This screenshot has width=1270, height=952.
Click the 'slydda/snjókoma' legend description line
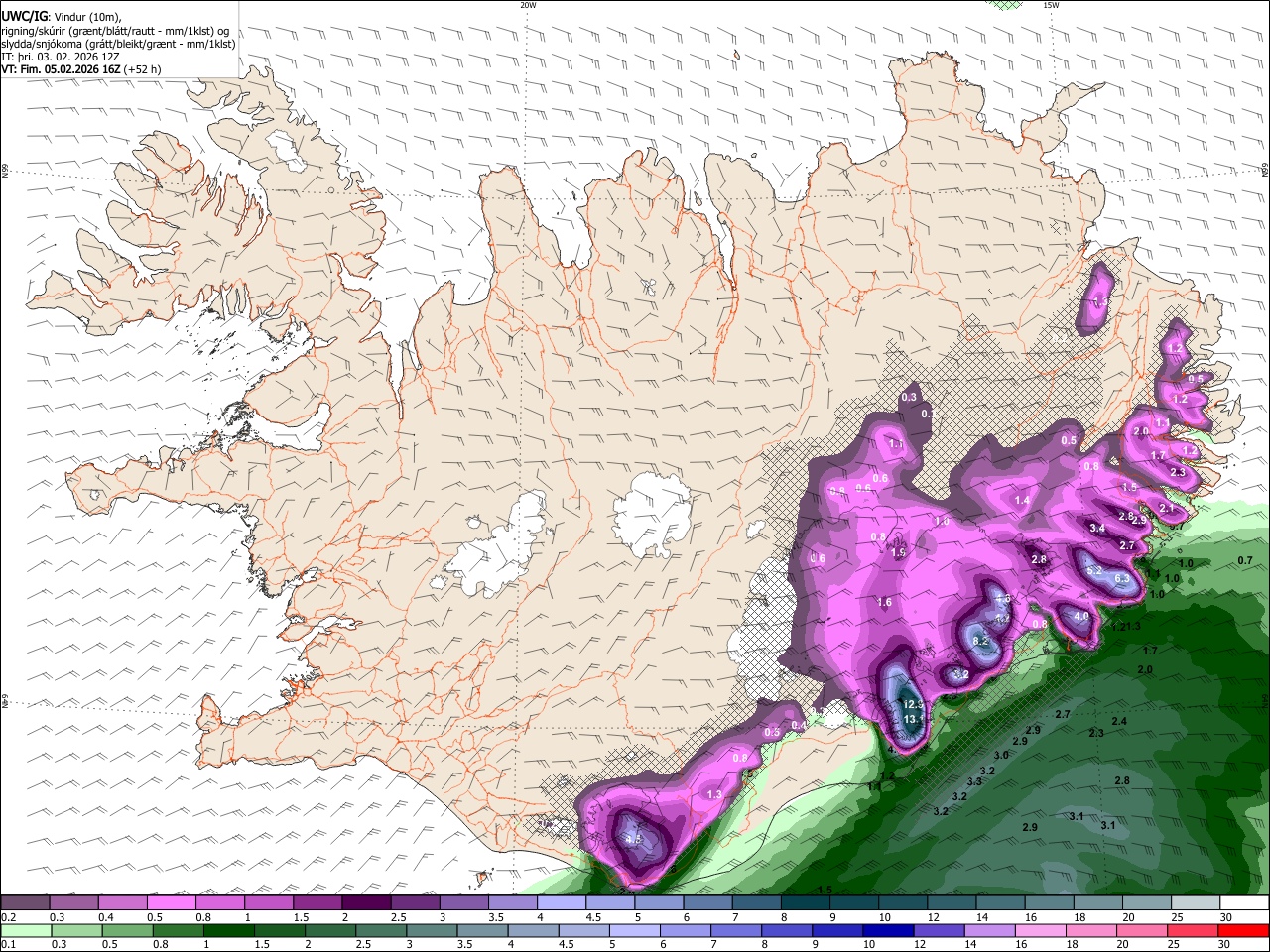(118, 44)
